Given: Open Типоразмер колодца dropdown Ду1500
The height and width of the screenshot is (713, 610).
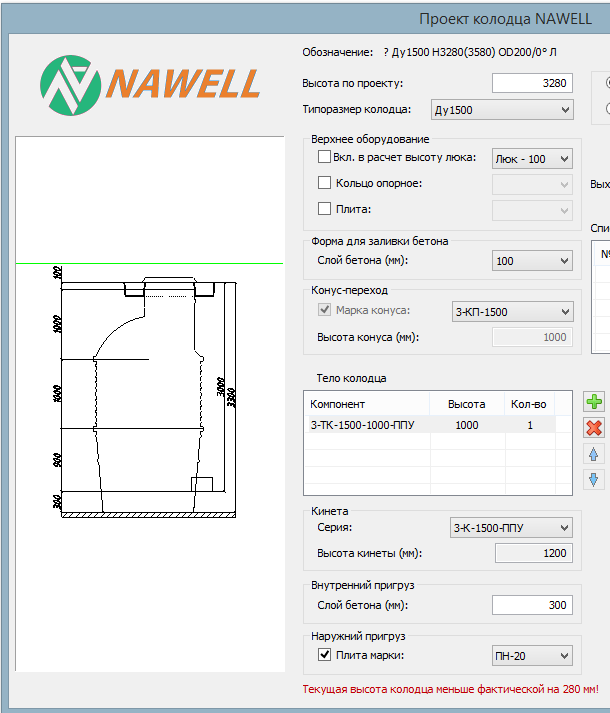Looking at the screenshot, I should (x=502, y=110).
